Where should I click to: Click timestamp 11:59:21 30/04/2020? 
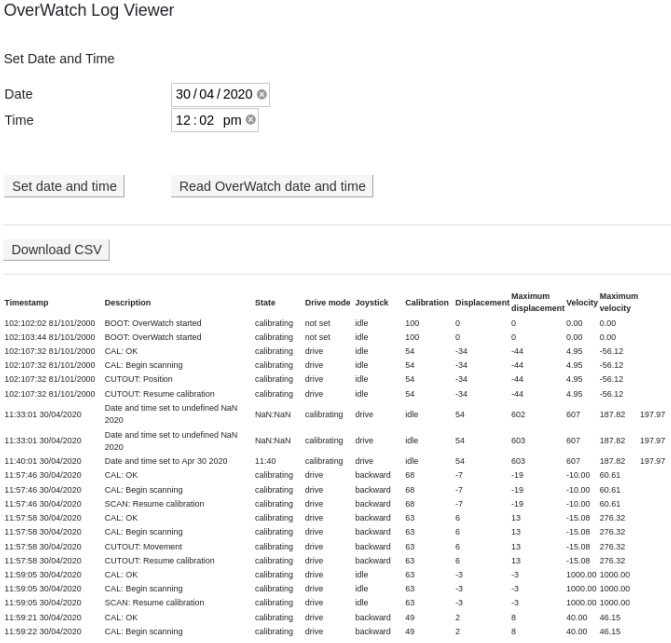pyautogui.click(x=43, y=618)
